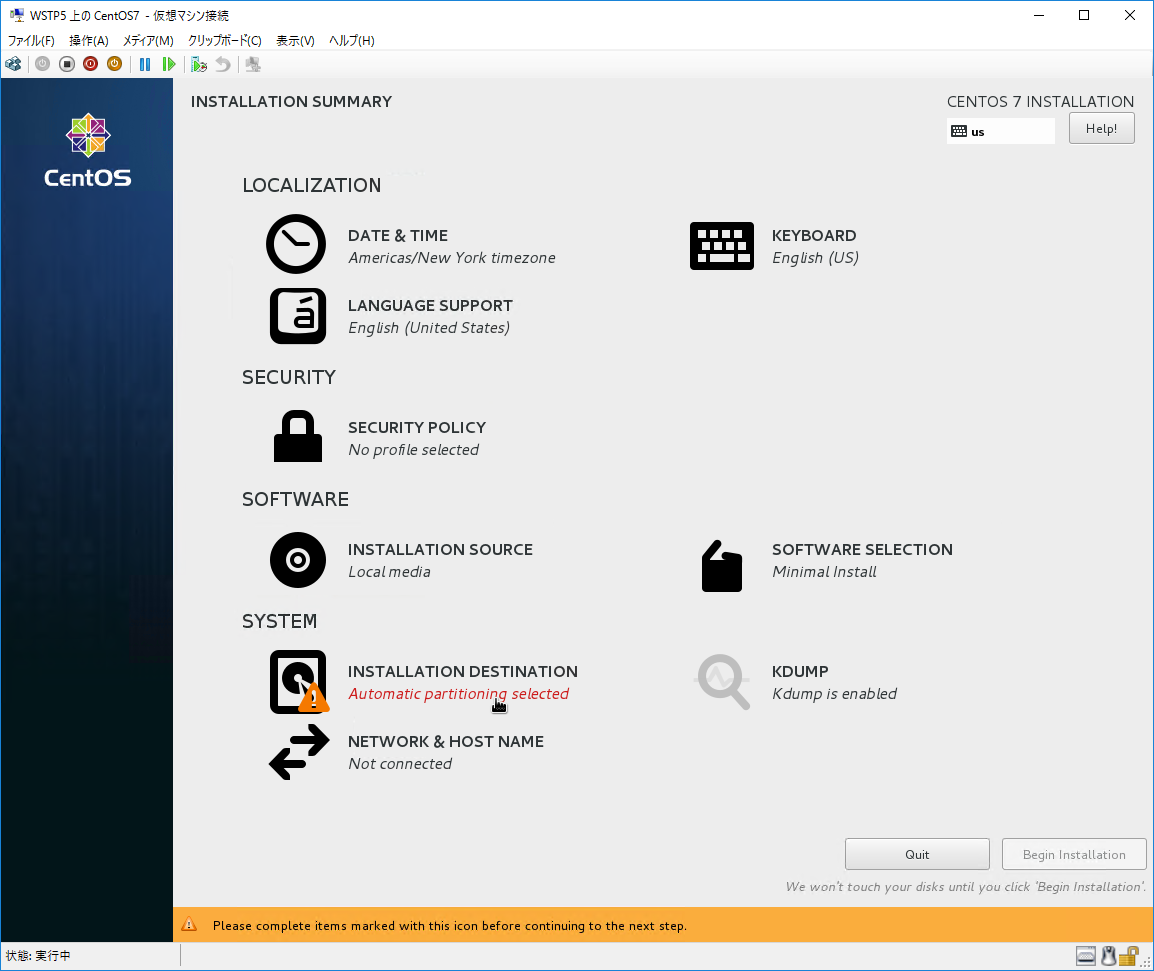Click the CentOS logo in the sidebar
The image size is (1154, 971).
88,150
